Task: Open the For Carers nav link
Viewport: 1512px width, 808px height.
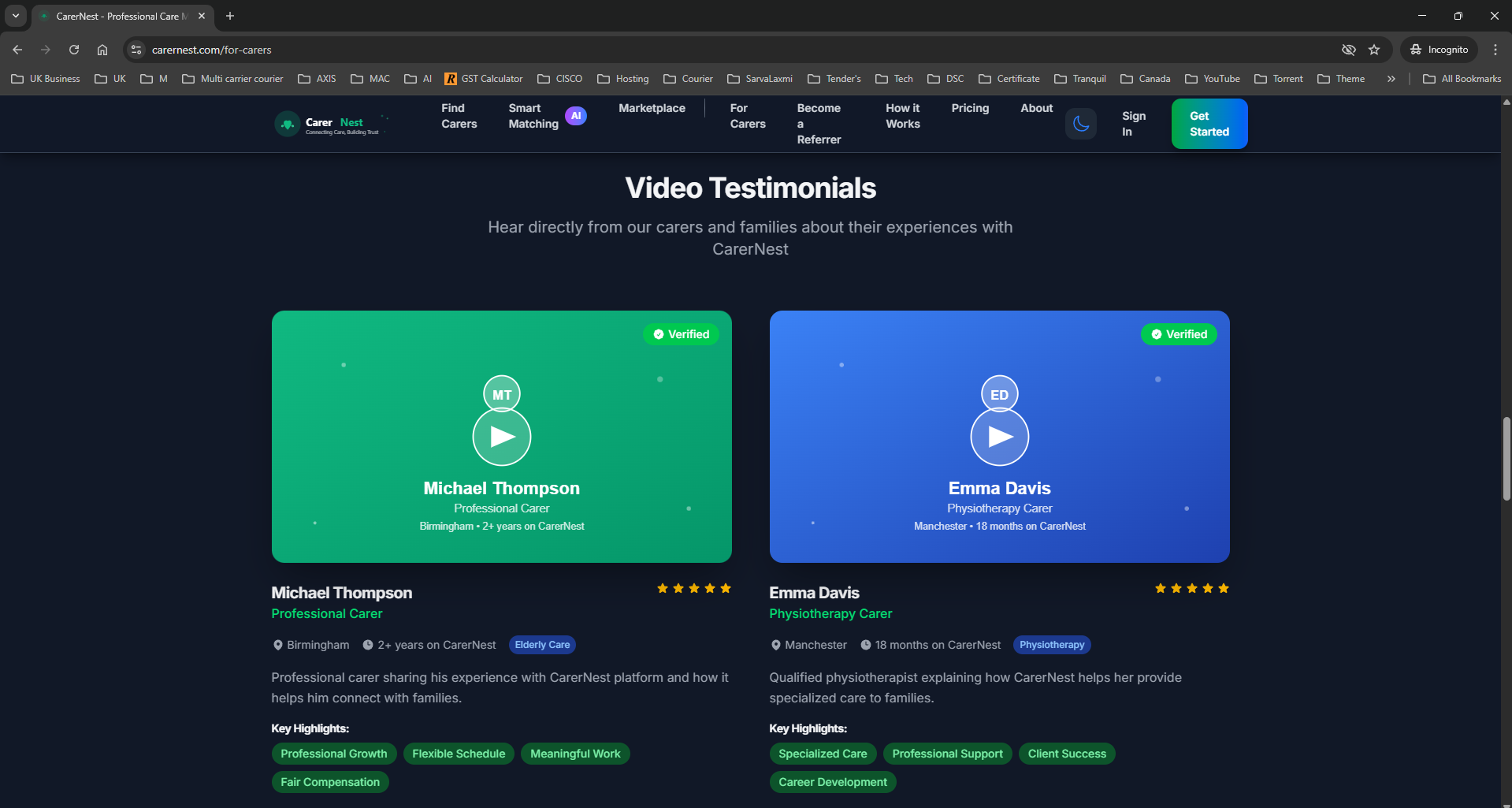Action: 748,116
